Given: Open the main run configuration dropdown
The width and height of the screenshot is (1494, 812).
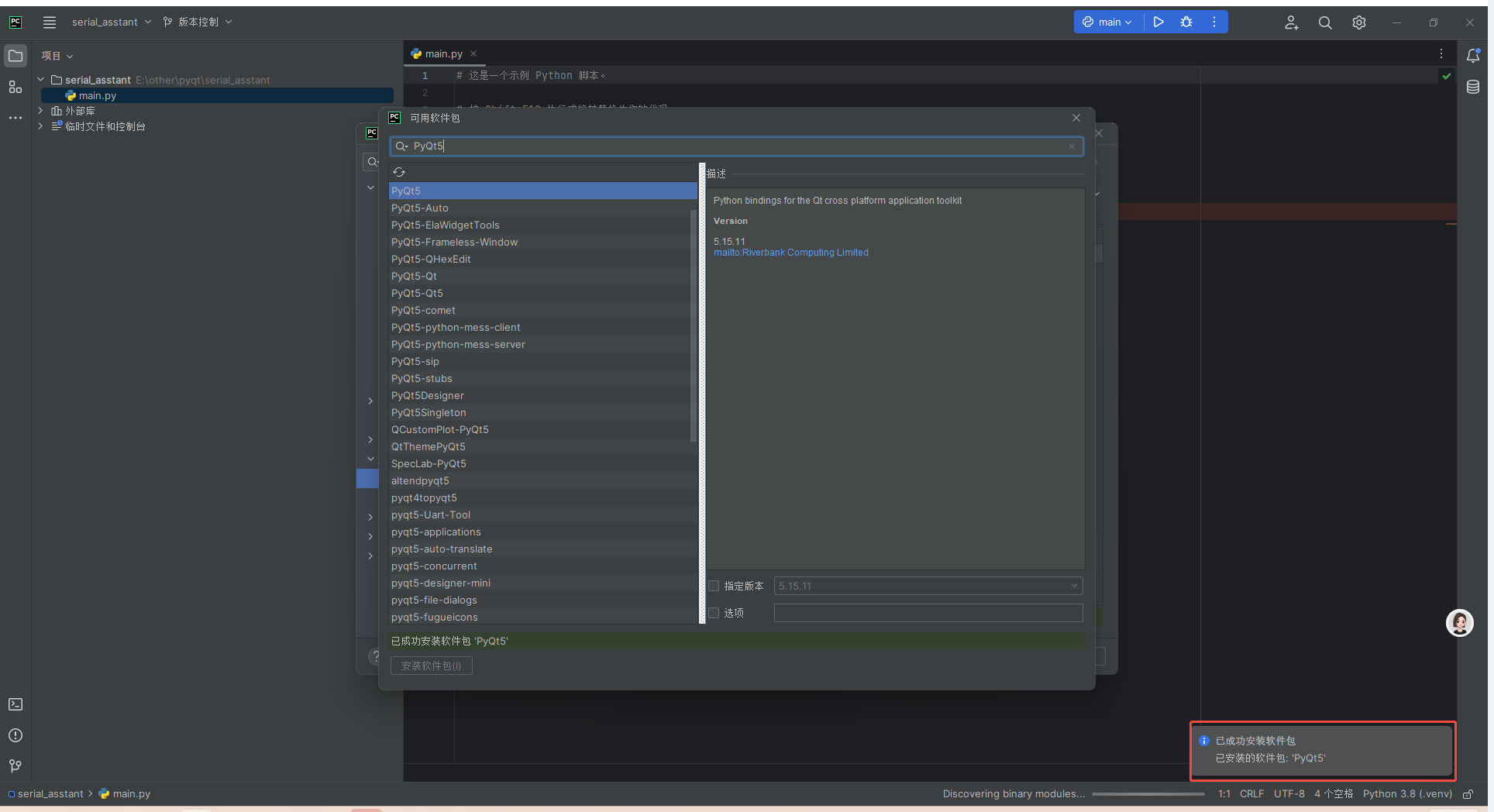Looking at the screenshot, I should pyautogui.click(x=1107, y=22).
